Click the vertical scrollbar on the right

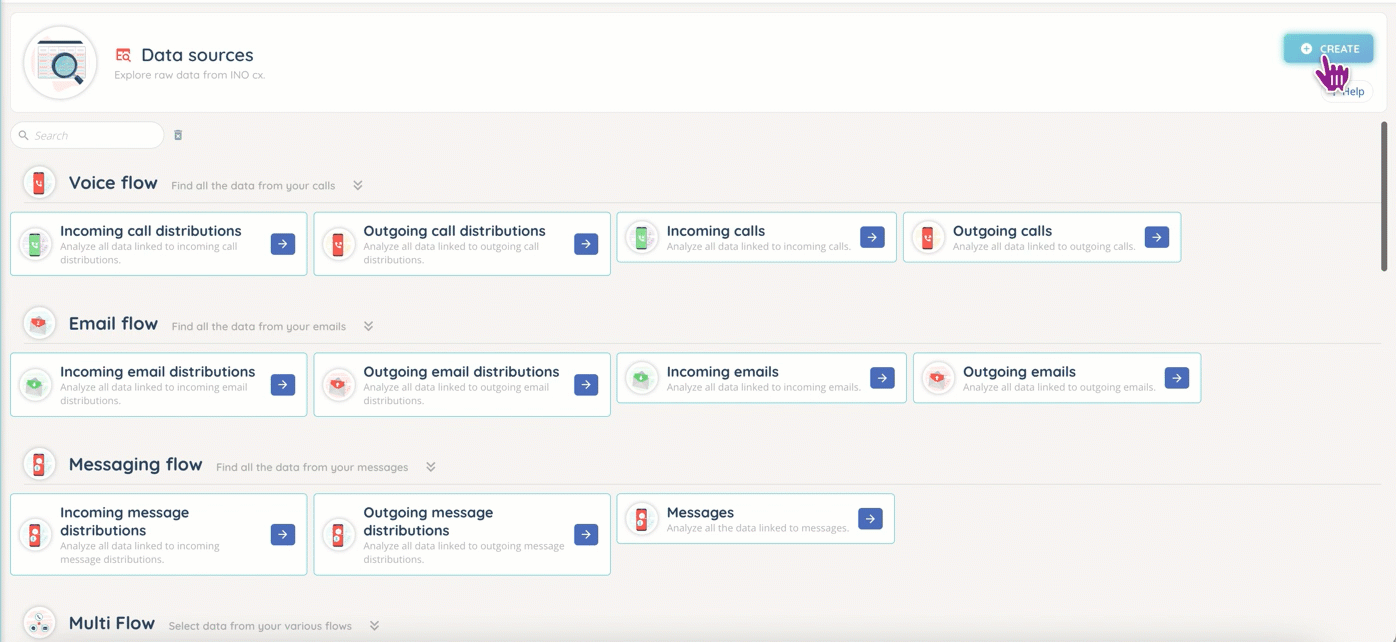(1384, 195)
